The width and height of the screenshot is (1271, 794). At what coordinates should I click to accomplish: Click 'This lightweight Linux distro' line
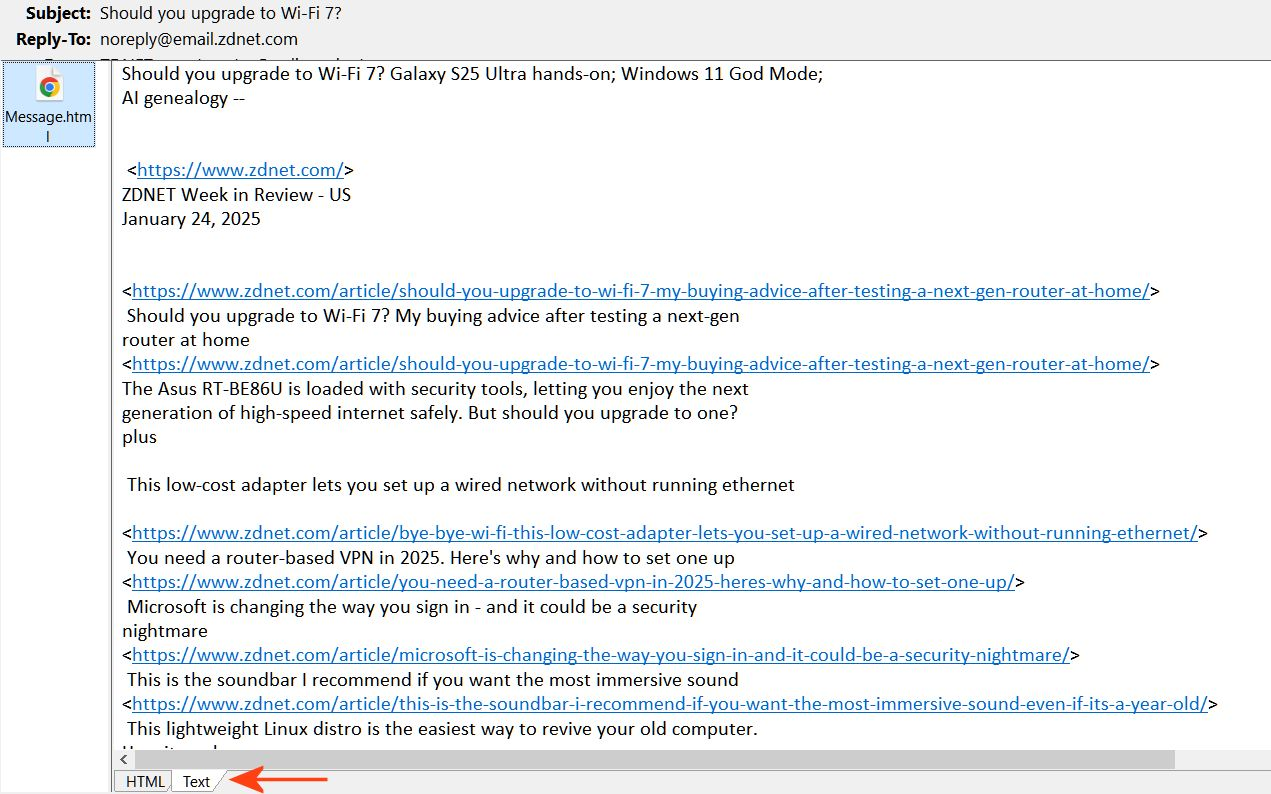[442, 728]
